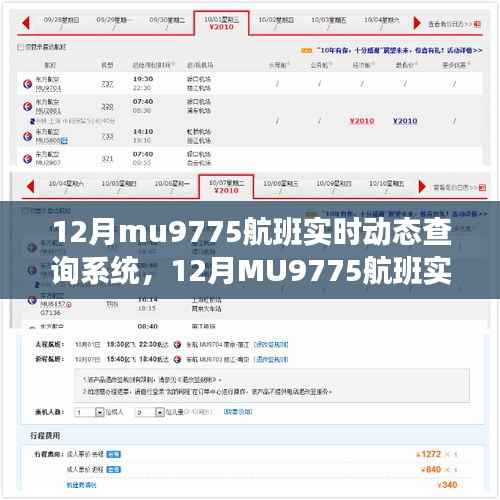Open the bracketed blue link beside the passenger count
The width and height of the screenshot is (500, 500).
pyautogui.click(x=238, y=412)
